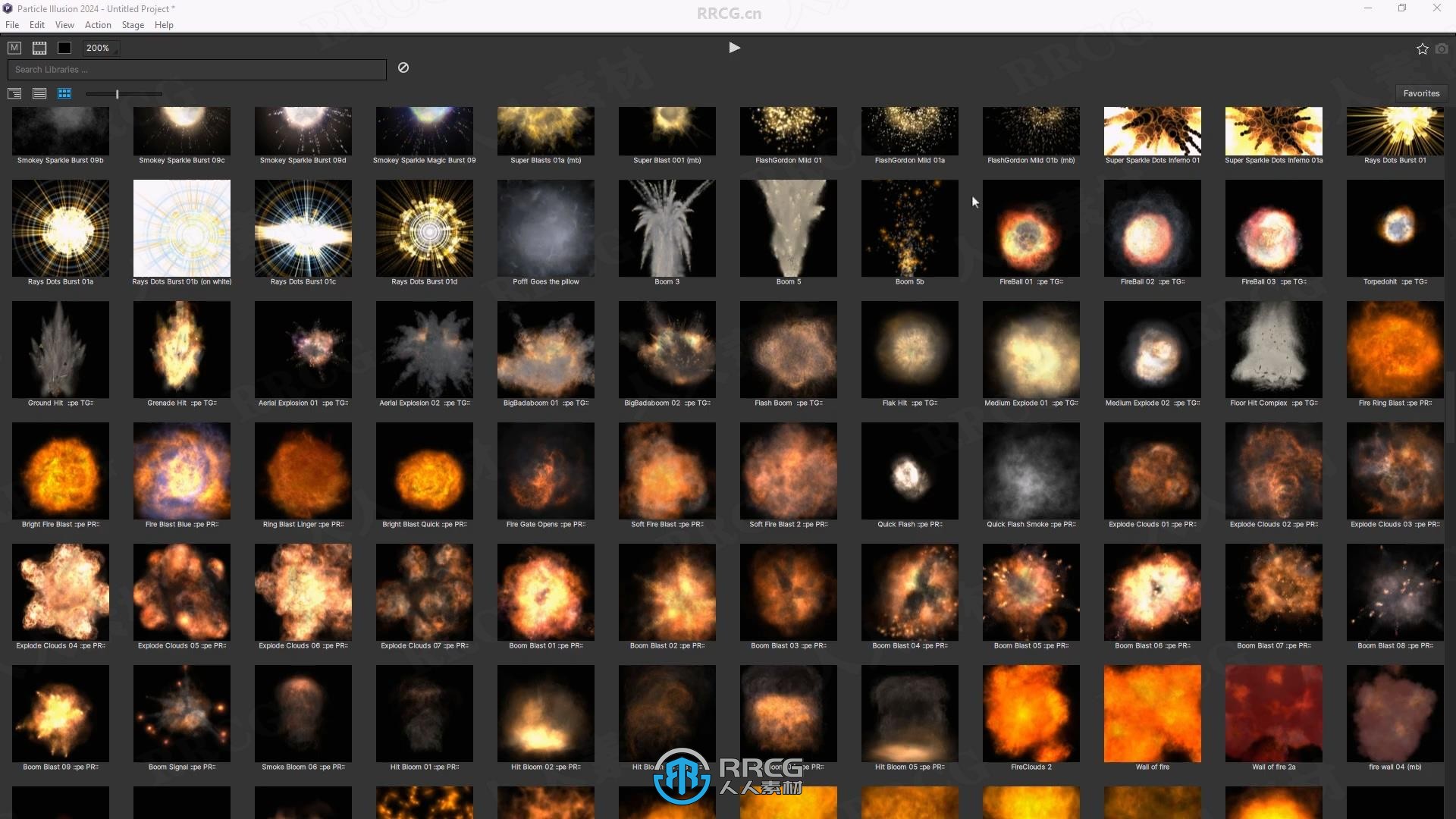1456x819 pixels.
Task: Select Bright Fire Blast thumbnail
Action: (x=61, y=471)
